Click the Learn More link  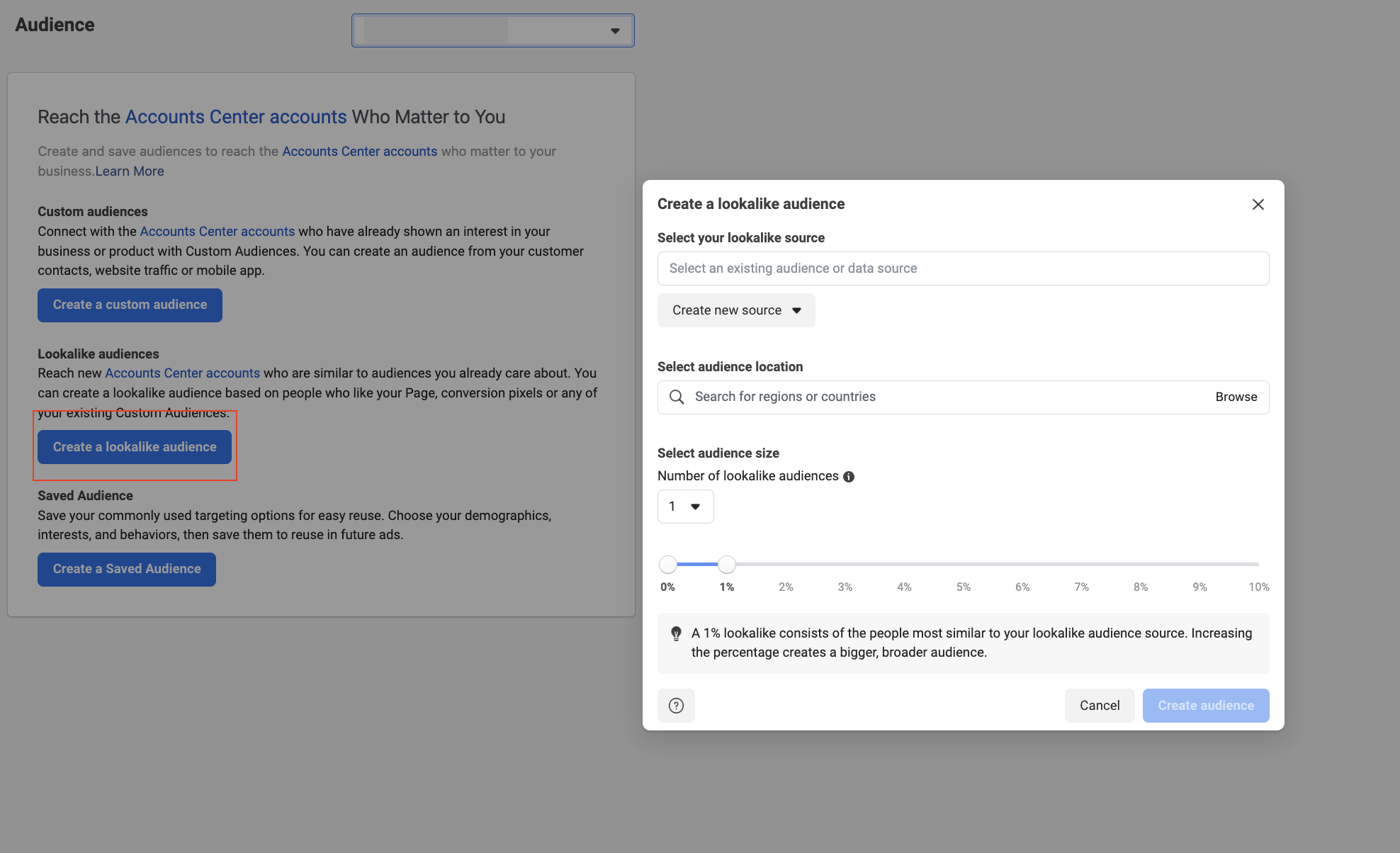[x=130, y=171]
